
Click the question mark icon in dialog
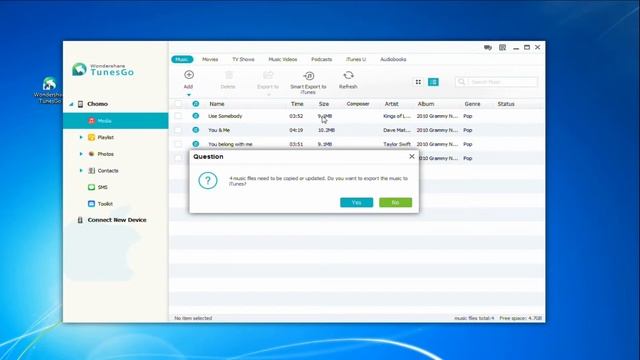208,180
